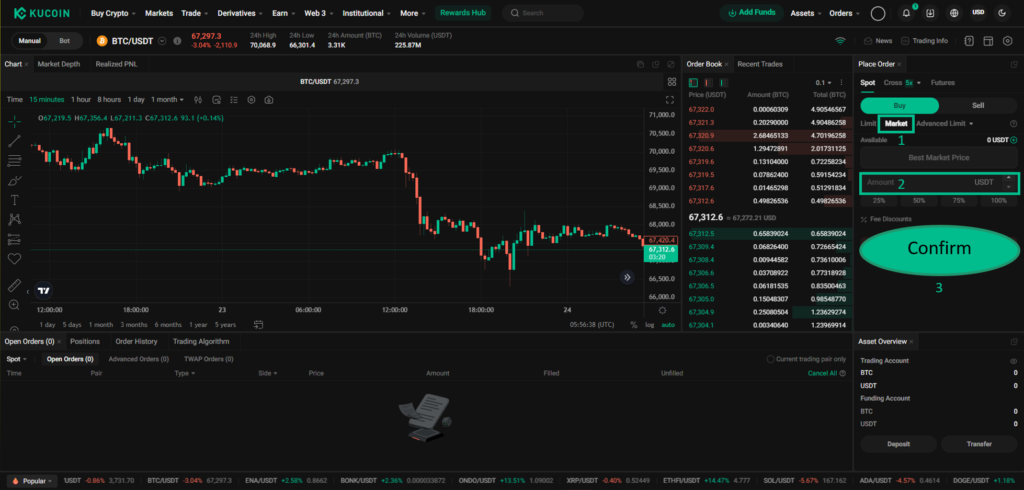This screenshot has height=490, width=1024.
Task: Select the trend line drawing tool
Action: (x=14, y=140)
